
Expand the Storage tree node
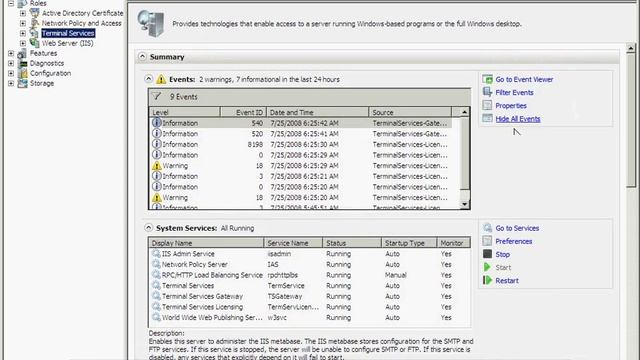(11, 83)
